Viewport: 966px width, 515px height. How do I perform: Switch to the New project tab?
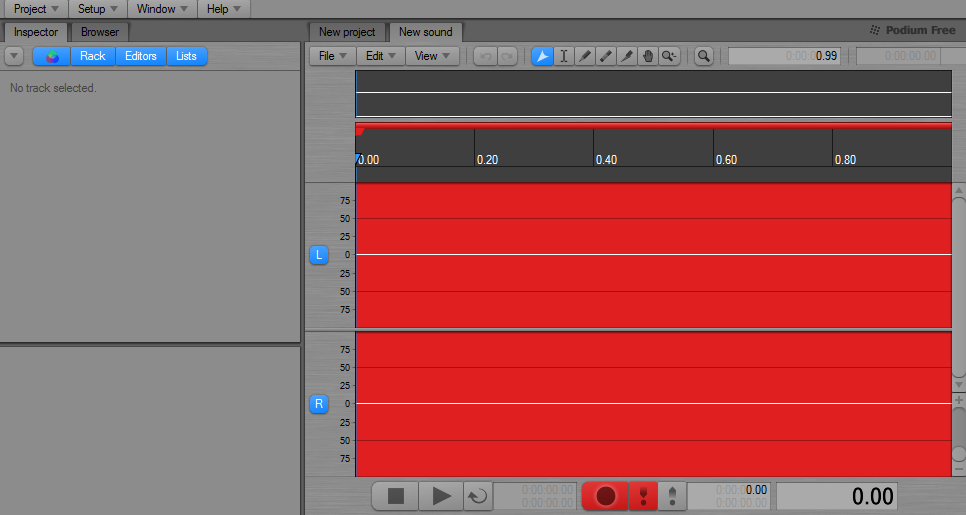point(347,32)
